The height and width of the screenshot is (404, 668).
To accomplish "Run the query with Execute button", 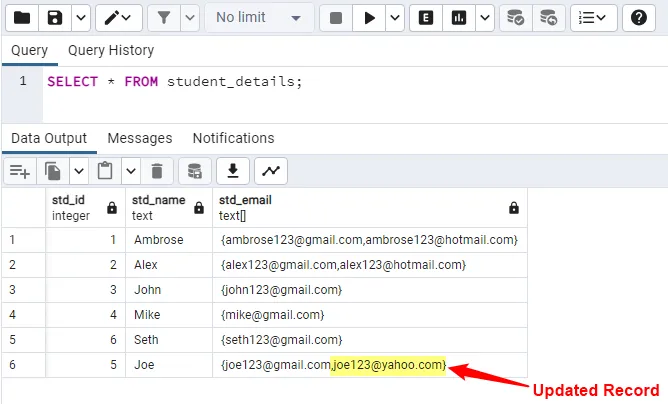I will coord(369,18).
